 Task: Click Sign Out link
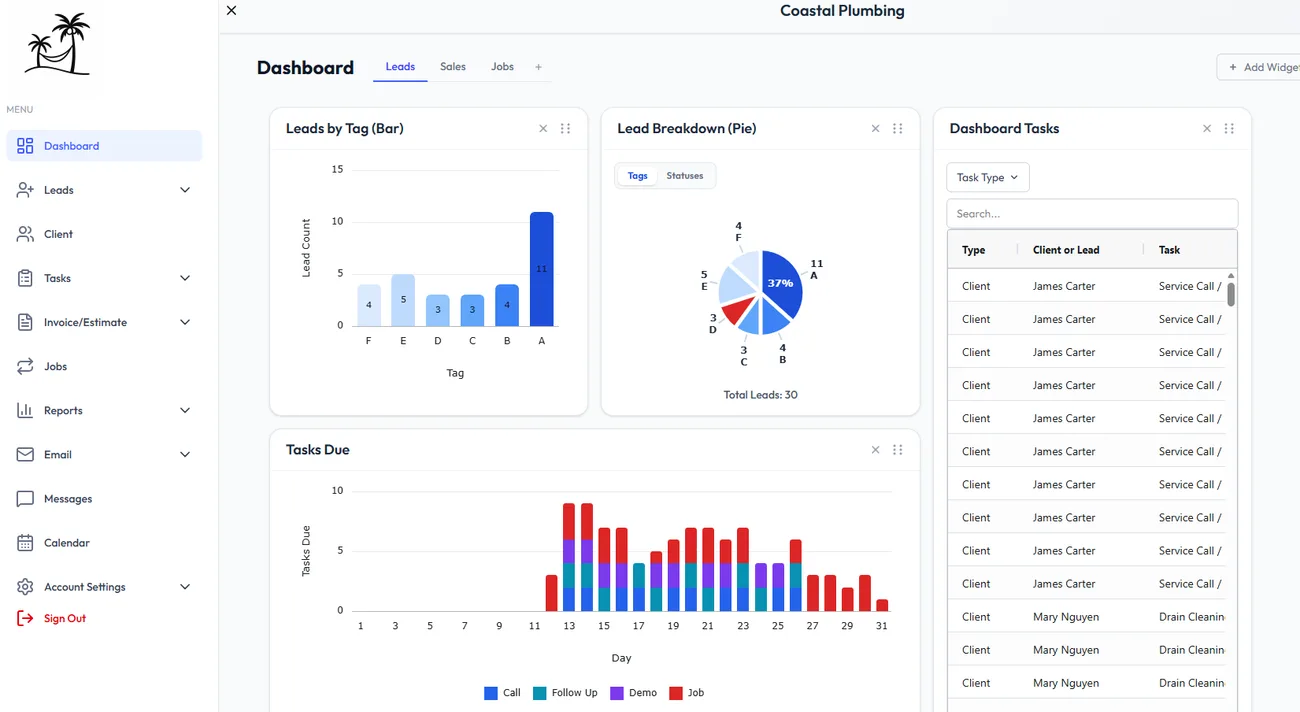click(x=65, y=618)
